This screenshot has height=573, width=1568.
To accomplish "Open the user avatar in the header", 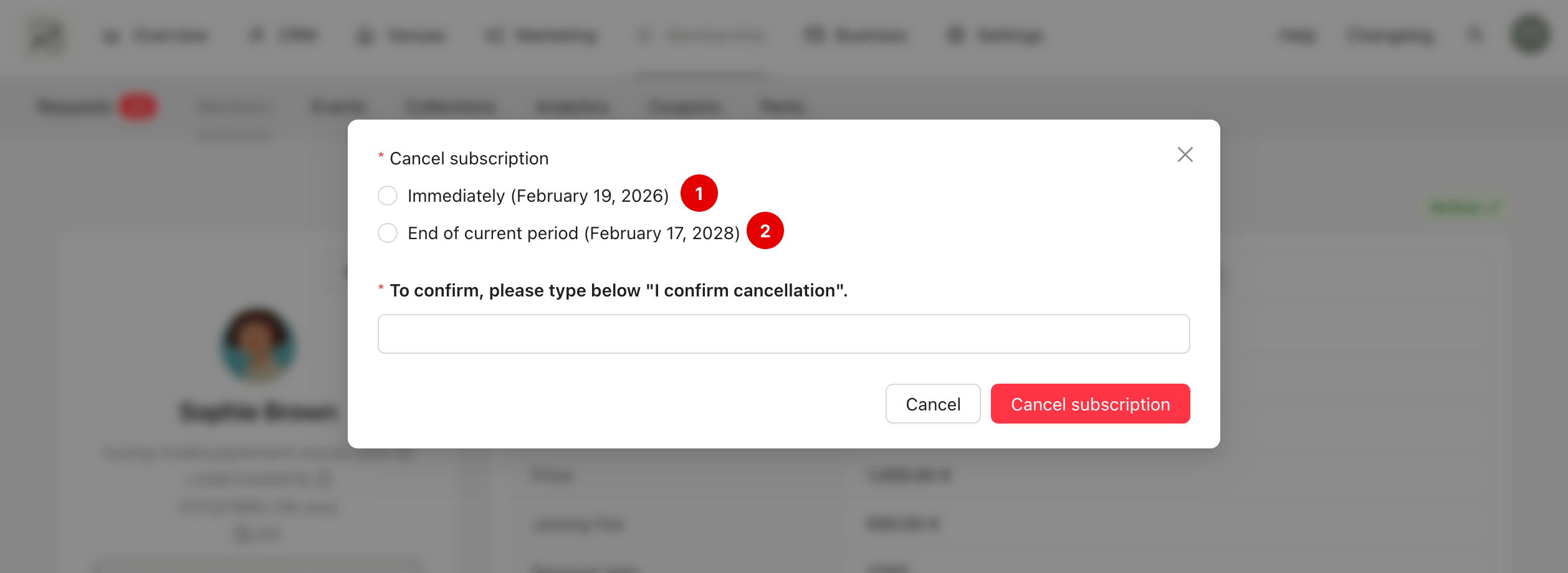I will click(x=1530, y=35).
